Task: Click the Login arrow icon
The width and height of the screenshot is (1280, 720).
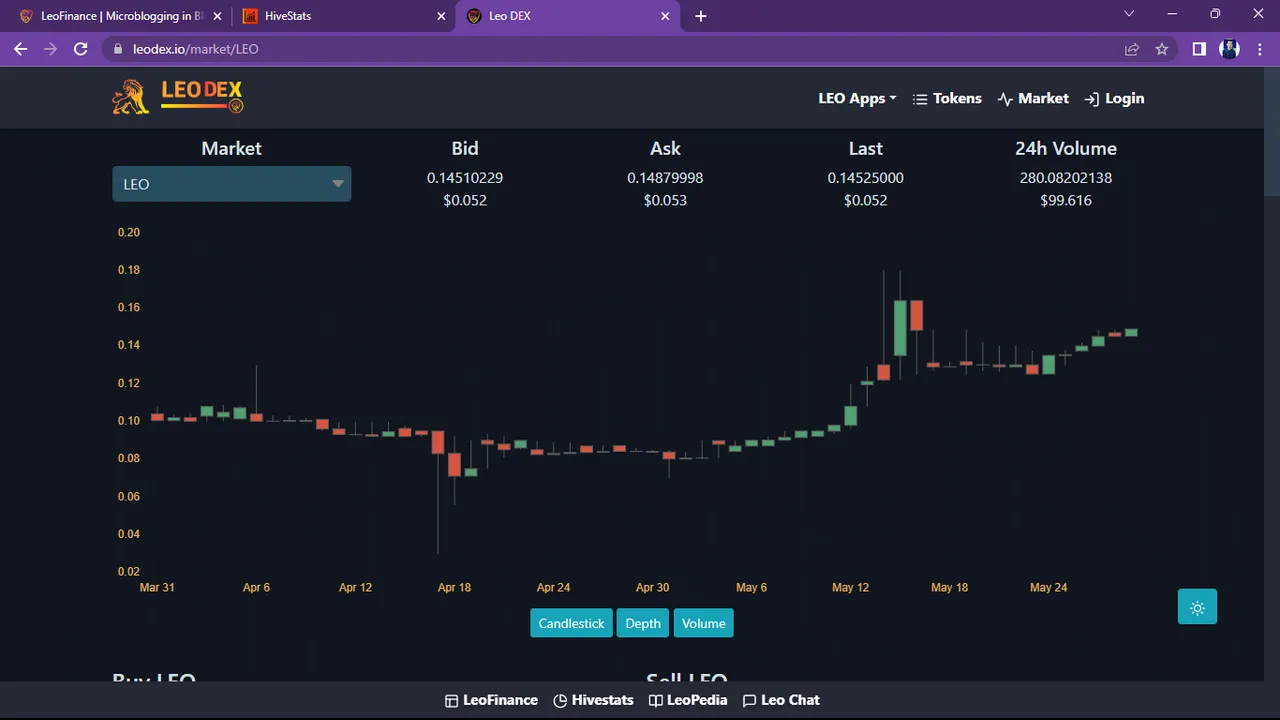Action: coord(1092,99)
